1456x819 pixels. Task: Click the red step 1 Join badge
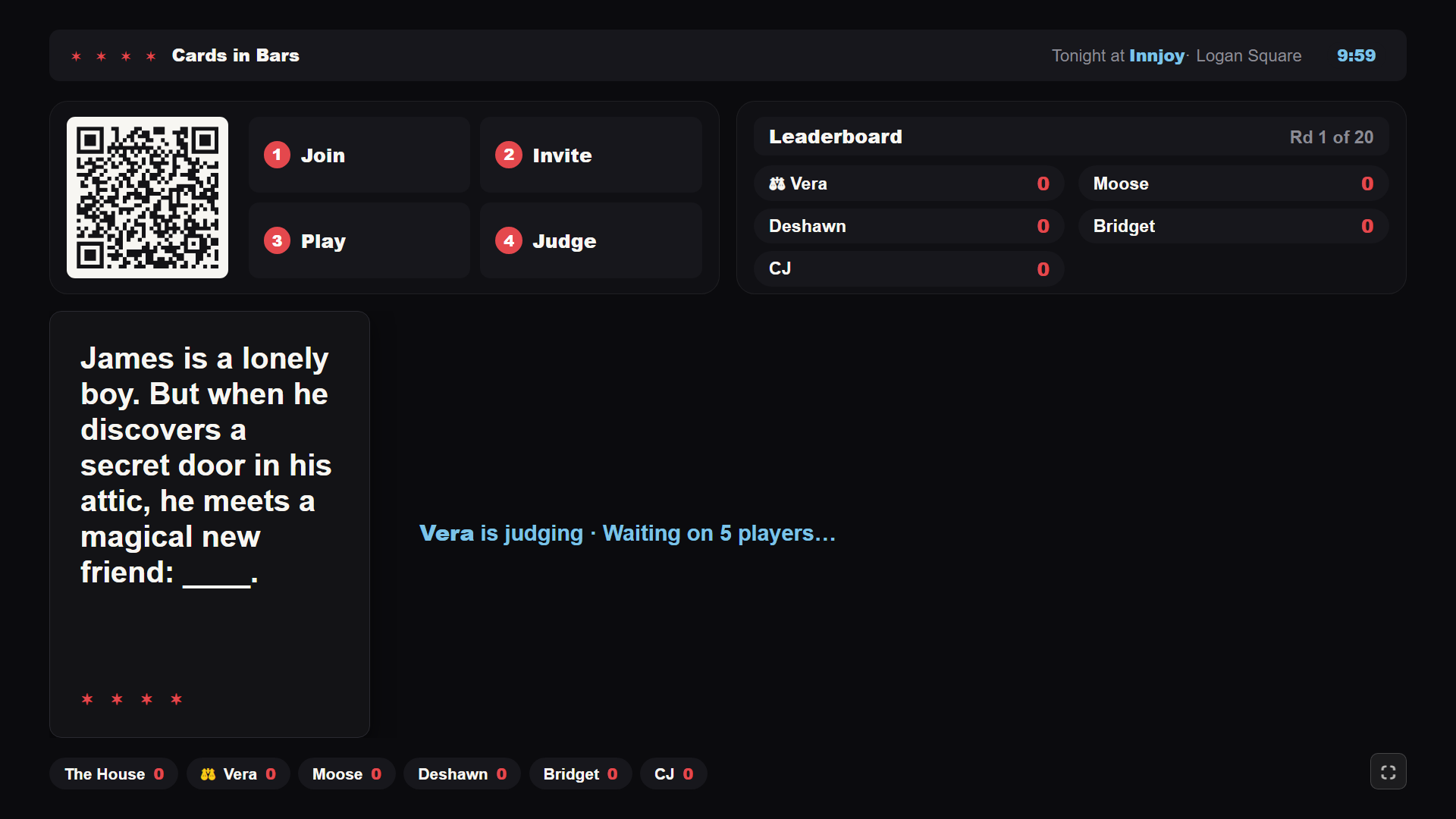click(x=277, y=155)
